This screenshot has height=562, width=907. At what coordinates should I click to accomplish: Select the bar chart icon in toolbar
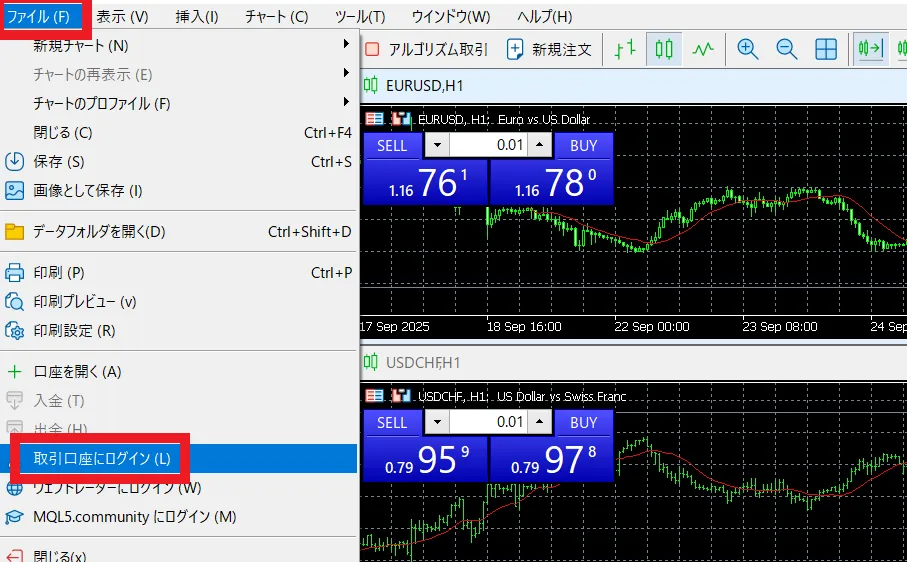625,49
